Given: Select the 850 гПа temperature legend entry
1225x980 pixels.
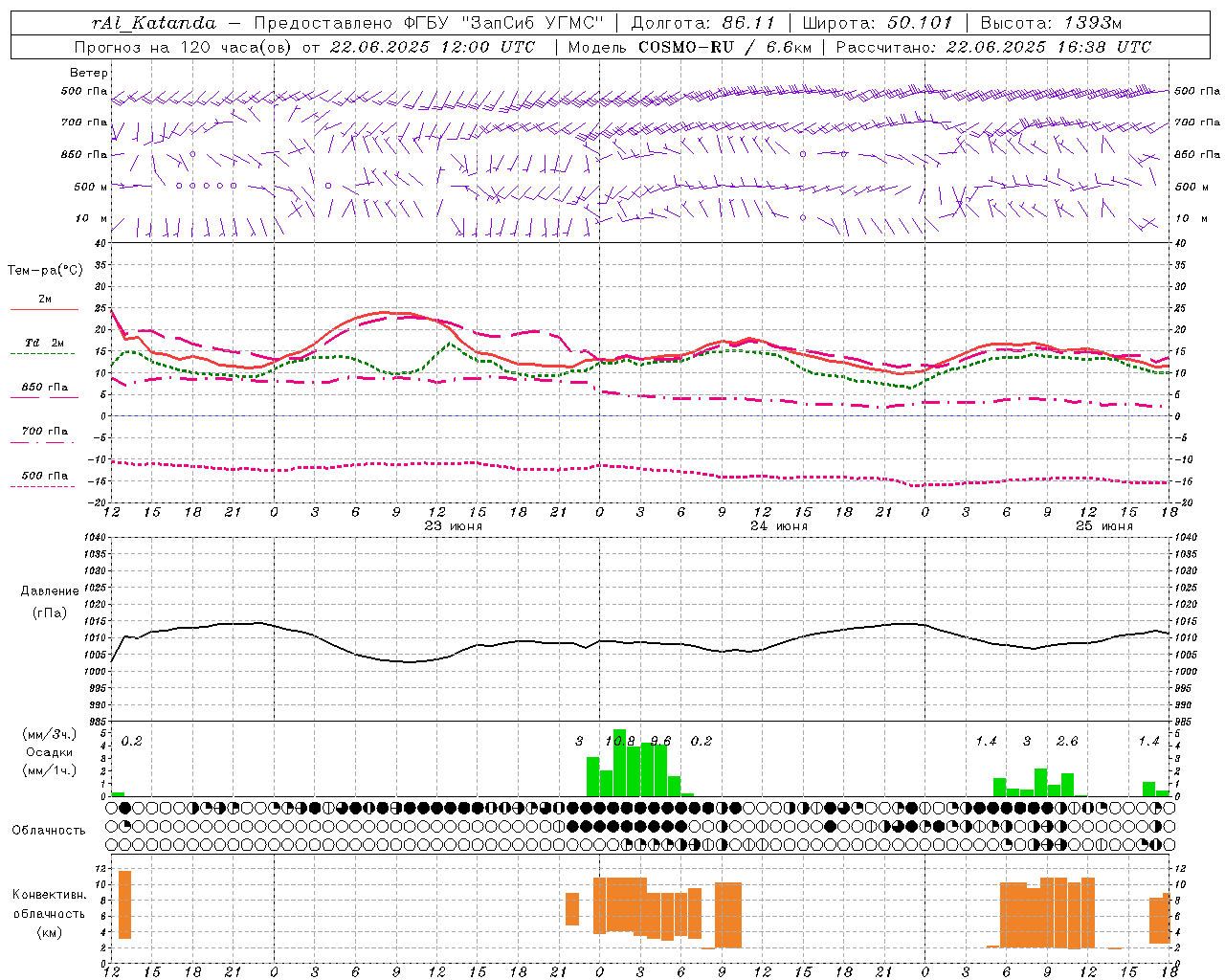Looking at the screenshot, I should [45, 388].
